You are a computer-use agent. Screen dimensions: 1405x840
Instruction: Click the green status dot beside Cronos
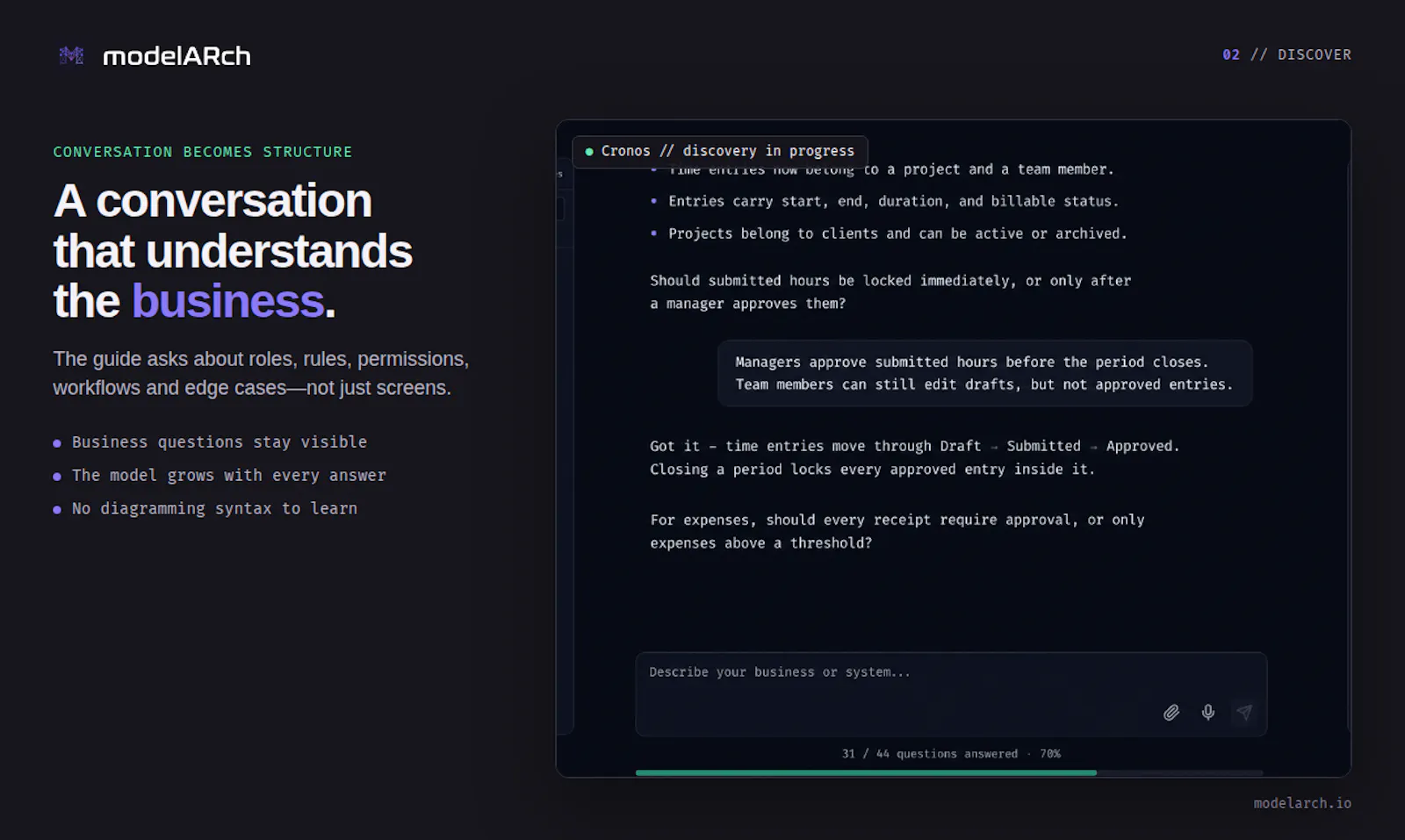click(589, 152)
